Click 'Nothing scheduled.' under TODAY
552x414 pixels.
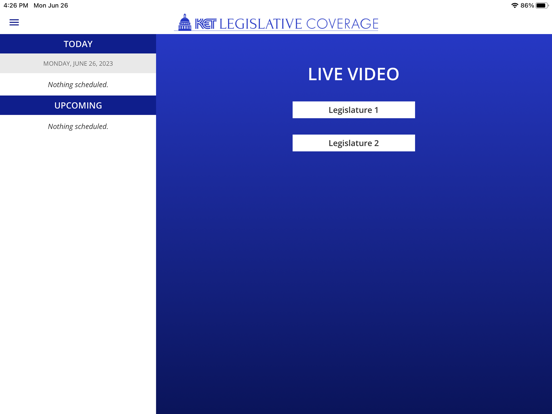coord(78,84)
